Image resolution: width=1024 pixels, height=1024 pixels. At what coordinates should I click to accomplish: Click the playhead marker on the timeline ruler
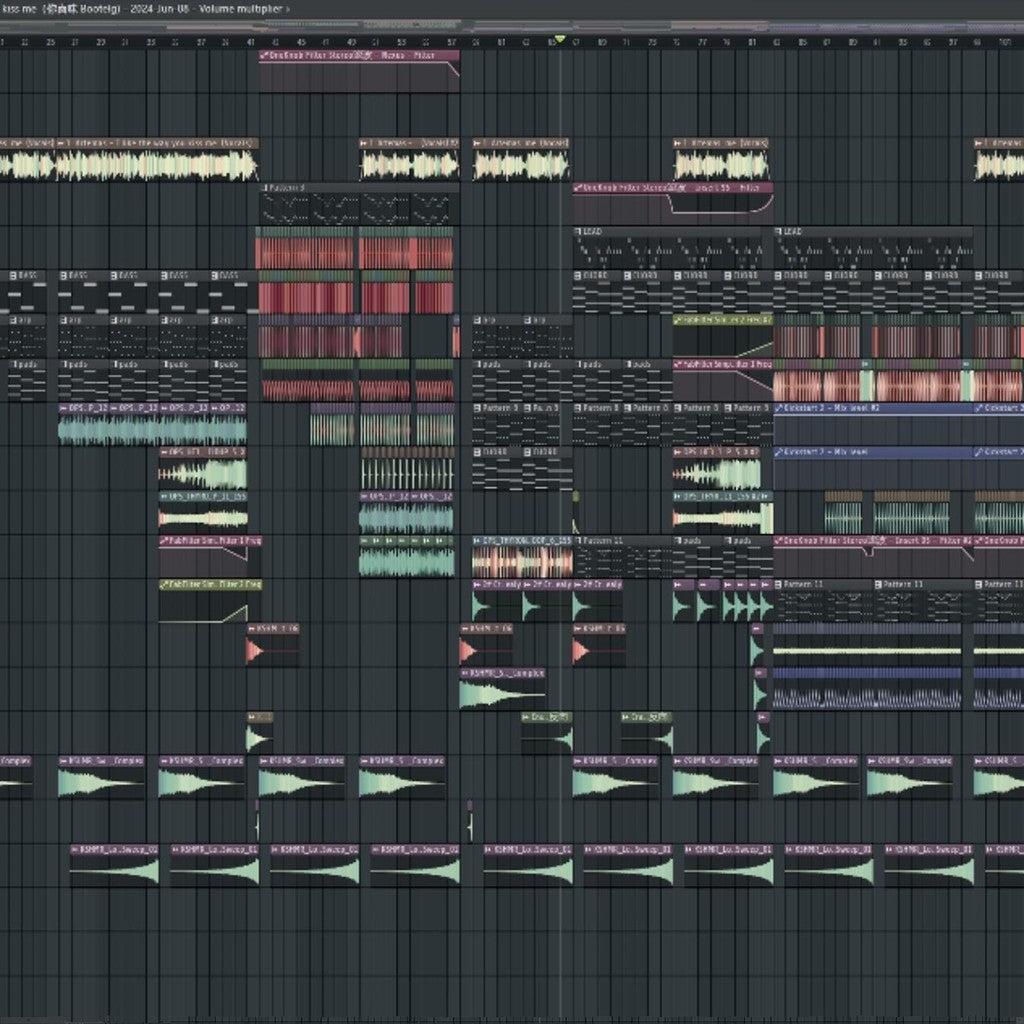tap(562, 36)
